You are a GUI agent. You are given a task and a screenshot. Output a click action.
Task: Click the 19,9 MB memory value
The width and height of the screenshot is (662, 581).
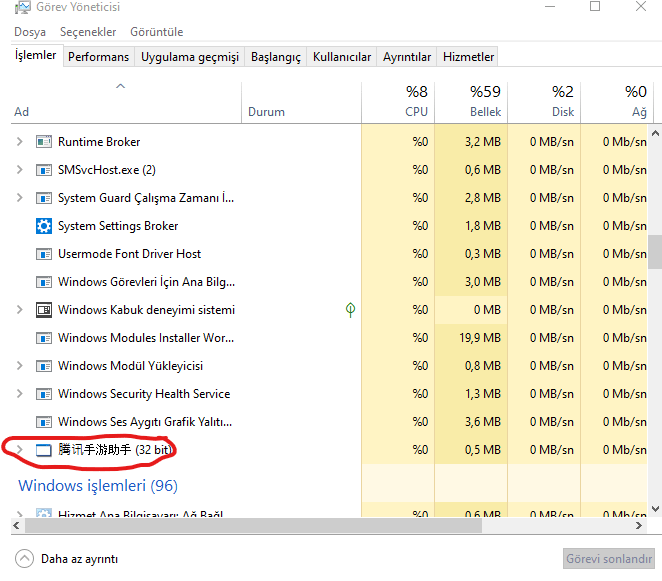click(480, 338)
